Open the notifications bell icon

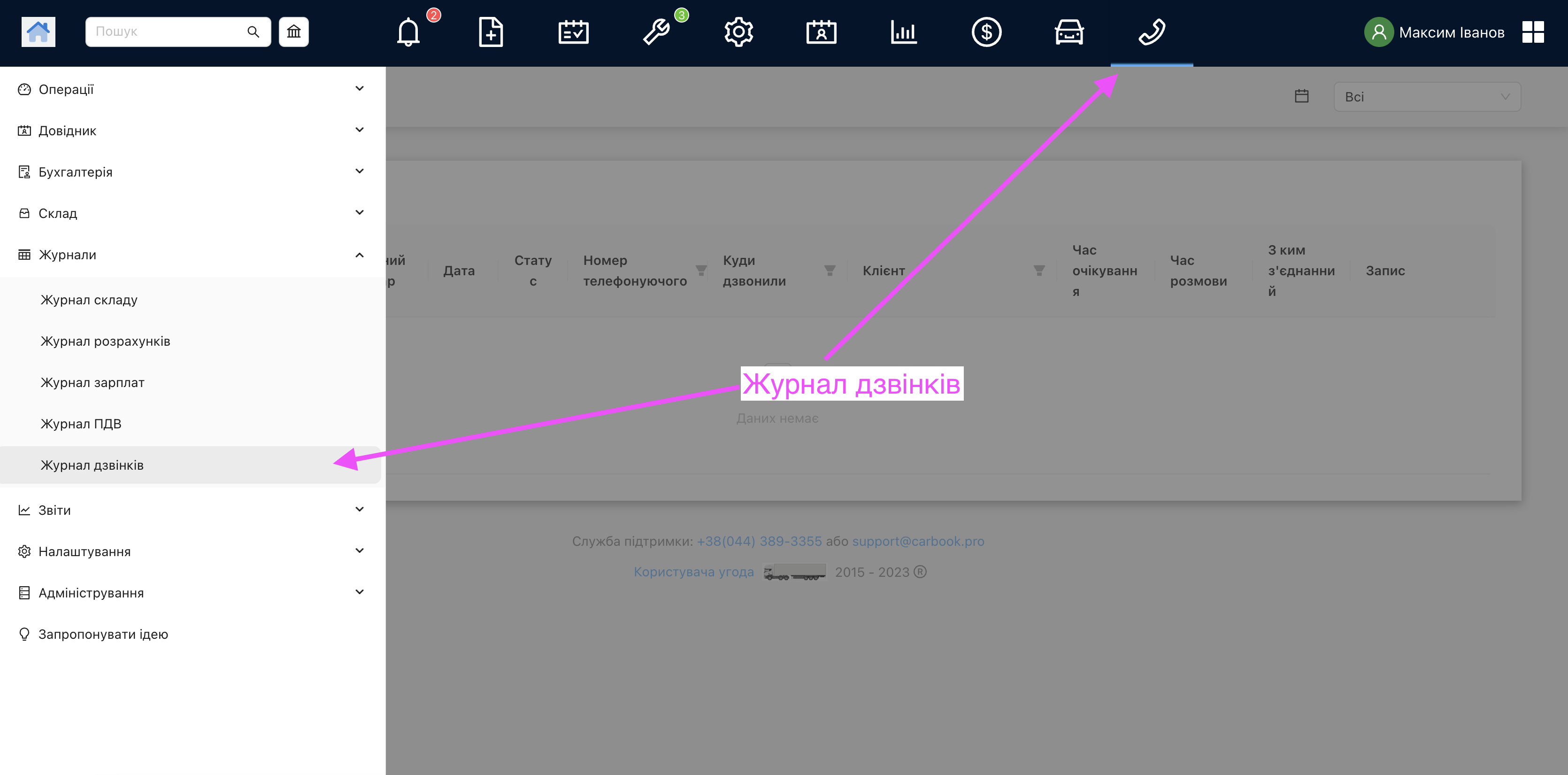coord(408,32)
